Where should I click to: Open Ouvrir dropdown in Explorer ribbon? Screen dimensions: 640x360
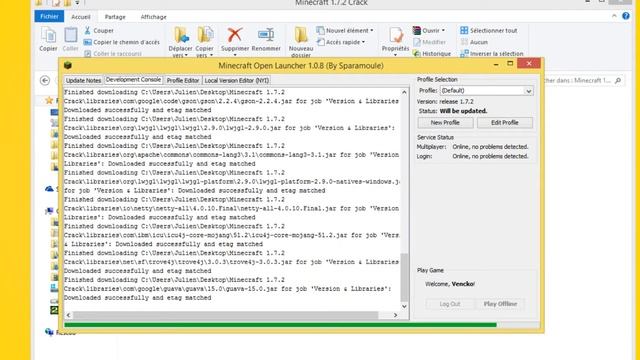[x=429, y=31]
